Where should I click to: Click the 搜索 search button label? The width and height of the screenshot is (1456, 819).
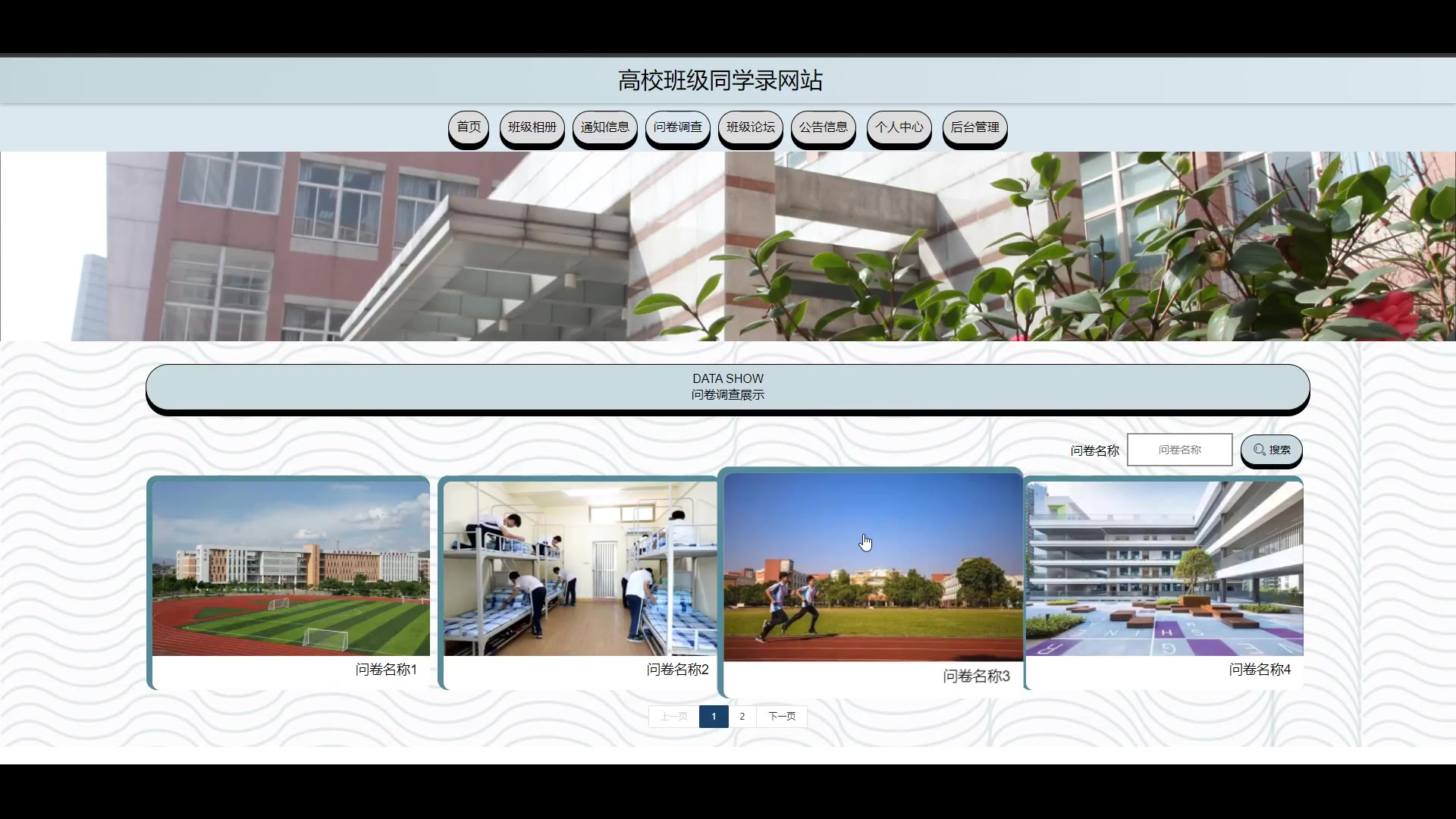coord(1280,450)
